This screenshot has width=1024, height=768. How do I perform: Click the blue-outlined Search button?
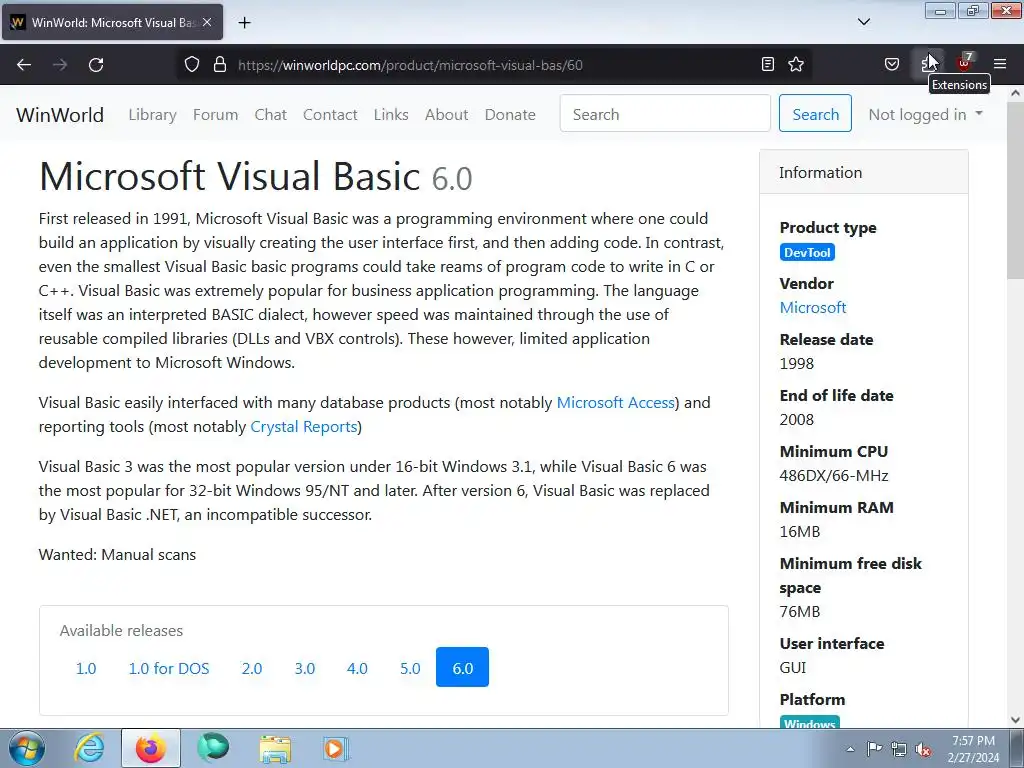(x=815, y=113)
